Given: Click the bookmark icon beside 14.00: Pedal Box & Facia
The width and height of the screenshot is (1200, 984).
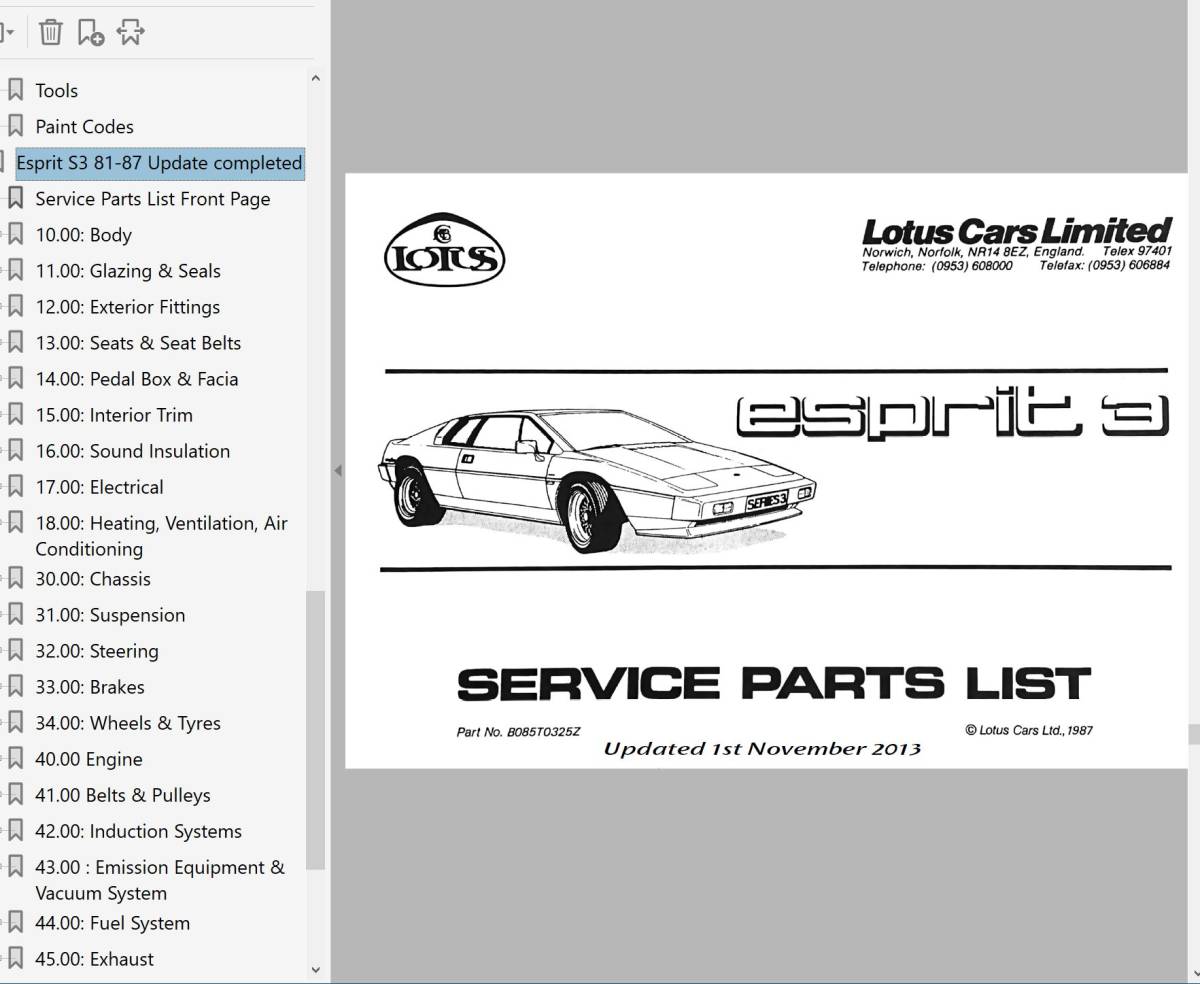Looking at the screenshot, I should 15,378.
